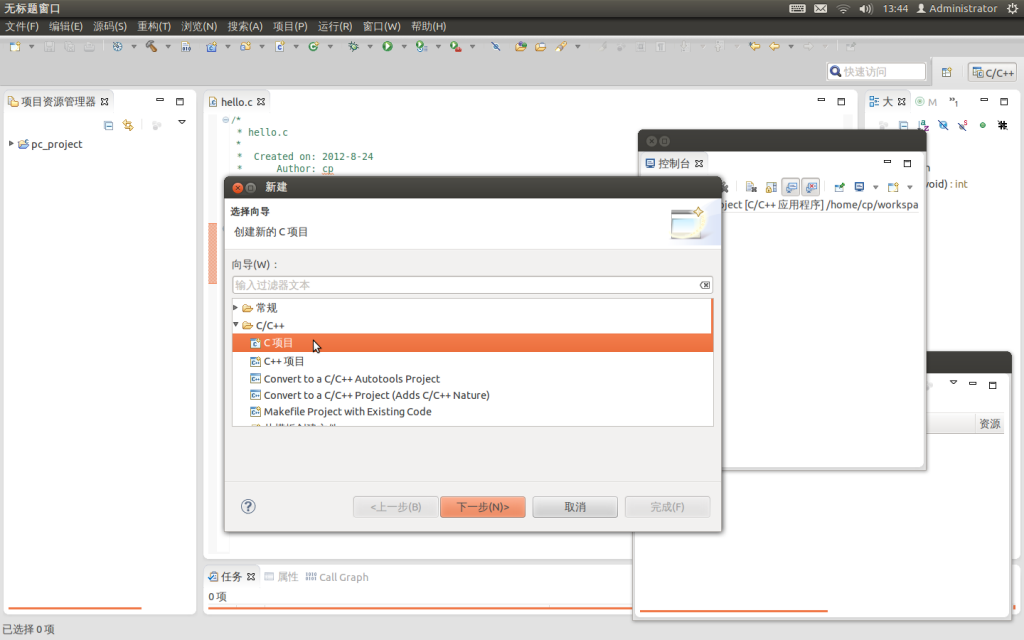
Task: Click inside the 输入过滤器文本 filter field
Action: [x=460, y=284]
